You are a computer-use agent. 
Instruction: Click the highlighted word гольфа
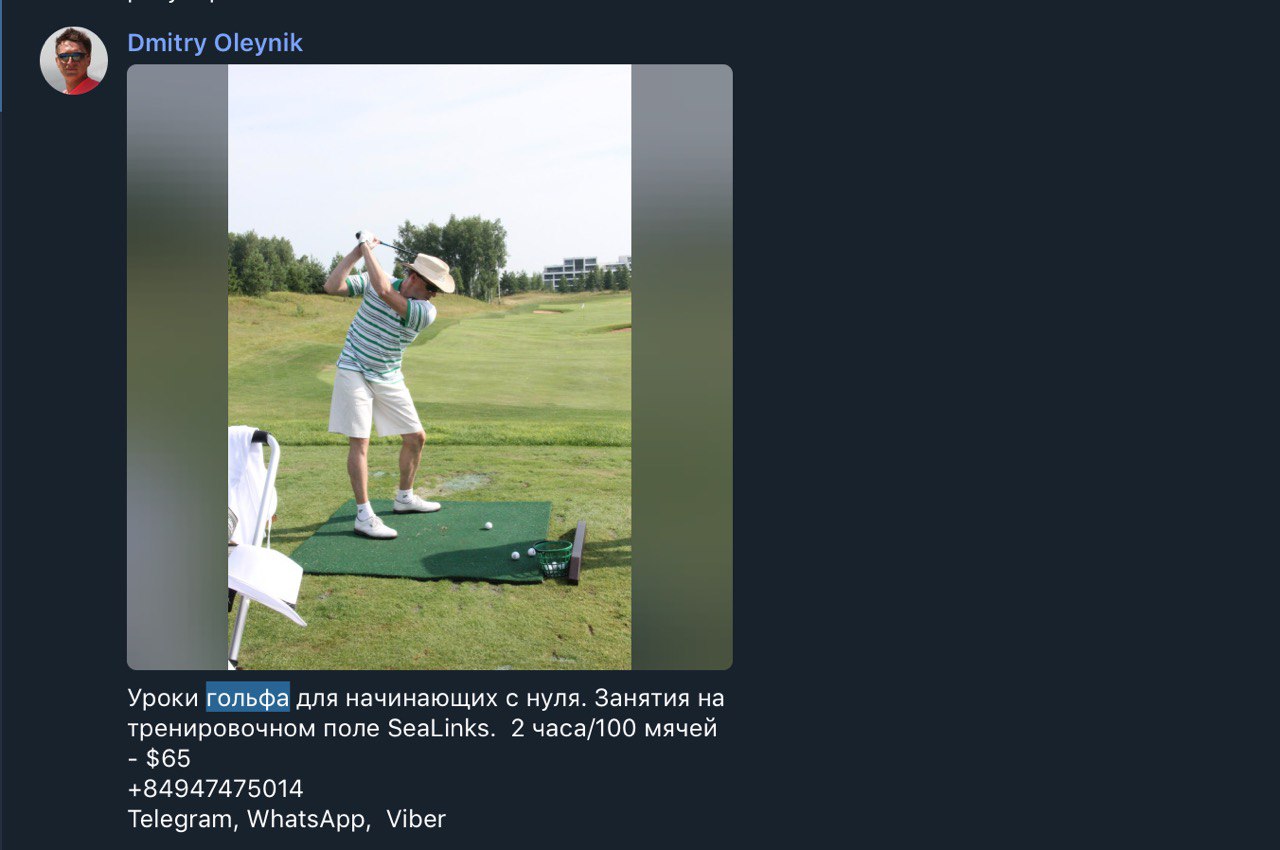click(x=248, y=698)
